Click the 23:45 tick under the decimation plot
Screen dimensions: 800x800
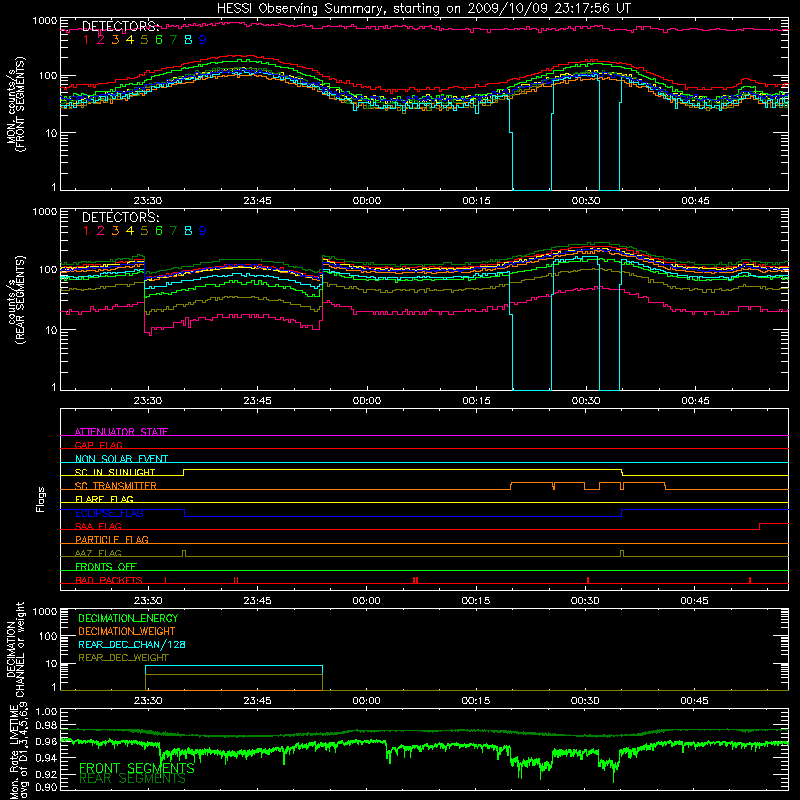tap(257, 701)
